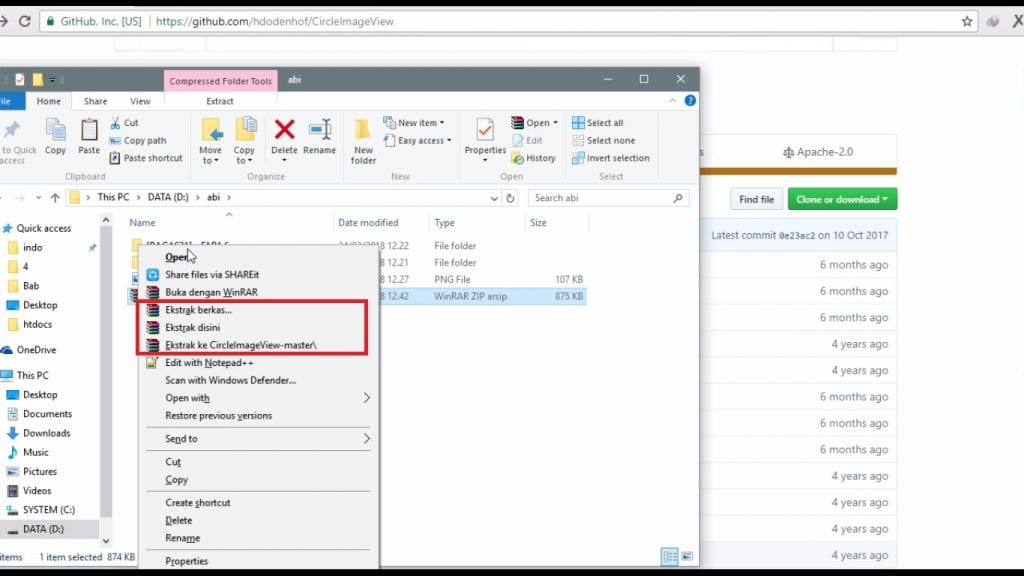Click Select all in ribbon
This screenshot has height=576, width=1024.
[x=598, y=123]
